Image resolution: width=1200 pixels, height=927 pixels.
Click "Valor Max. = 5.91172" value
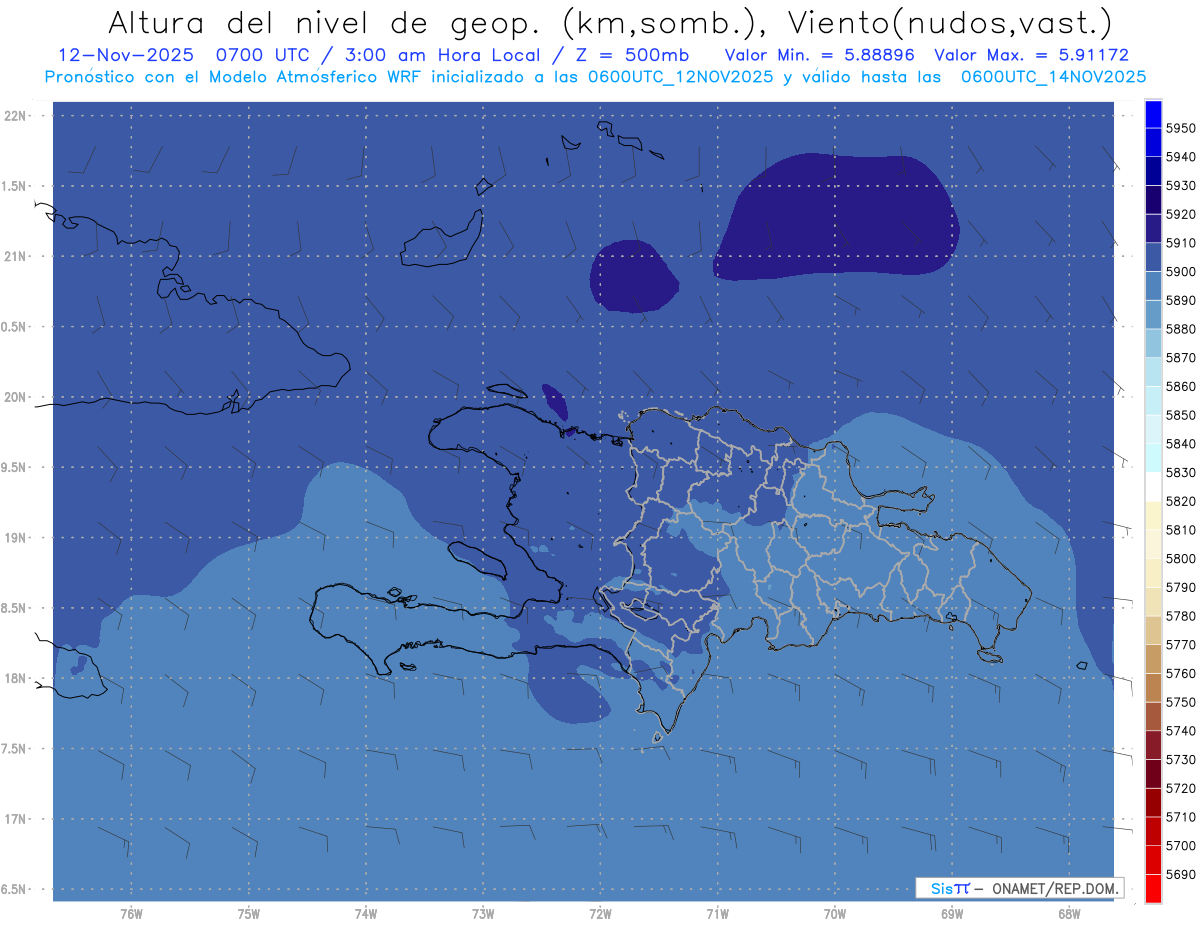[1031, 55]
